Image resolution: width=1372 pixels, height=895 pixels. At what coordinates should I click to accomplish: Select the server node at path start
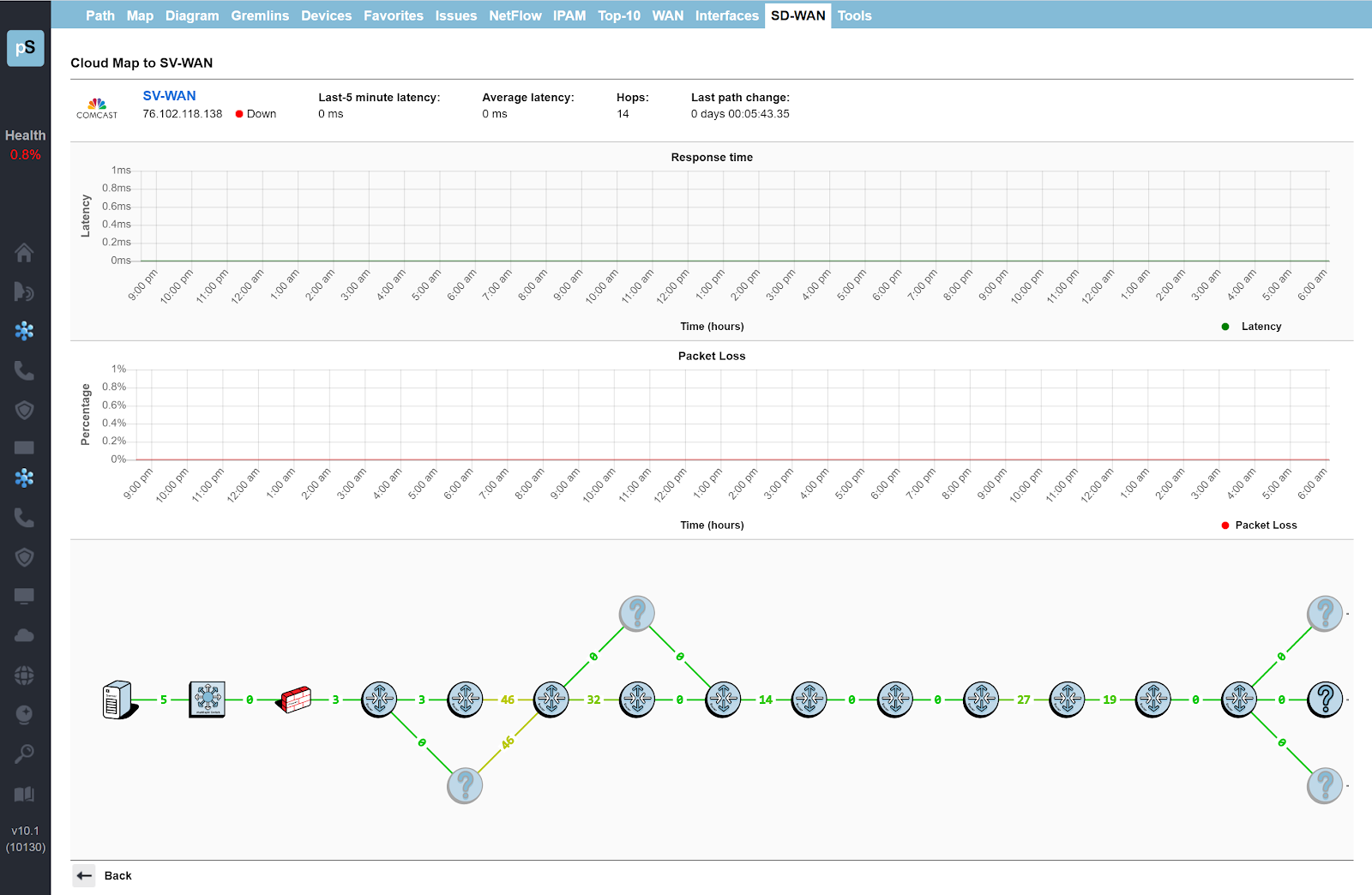118,700
